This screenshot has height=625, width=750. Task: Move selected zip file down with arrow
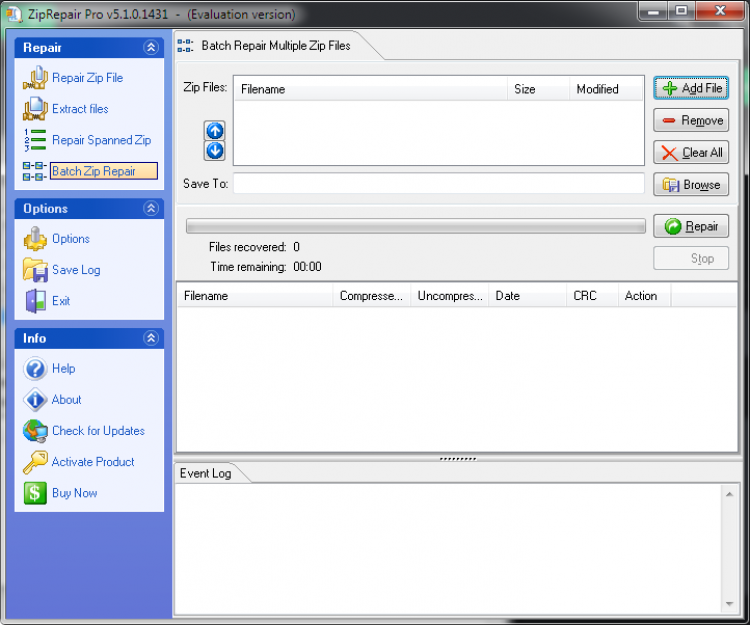click(x=215, y=151)
